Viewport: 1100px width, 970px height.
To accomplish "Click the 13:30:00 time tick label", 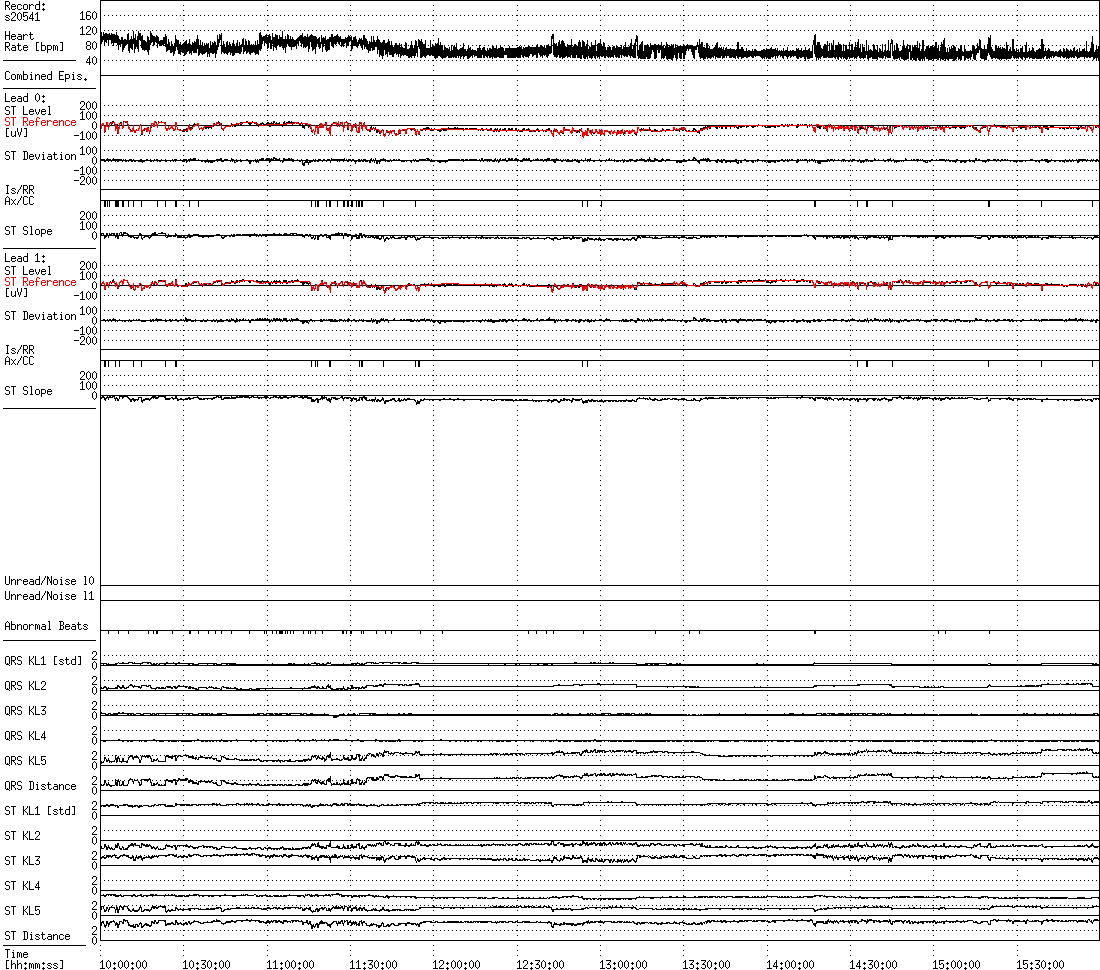I will coord(707,964).
